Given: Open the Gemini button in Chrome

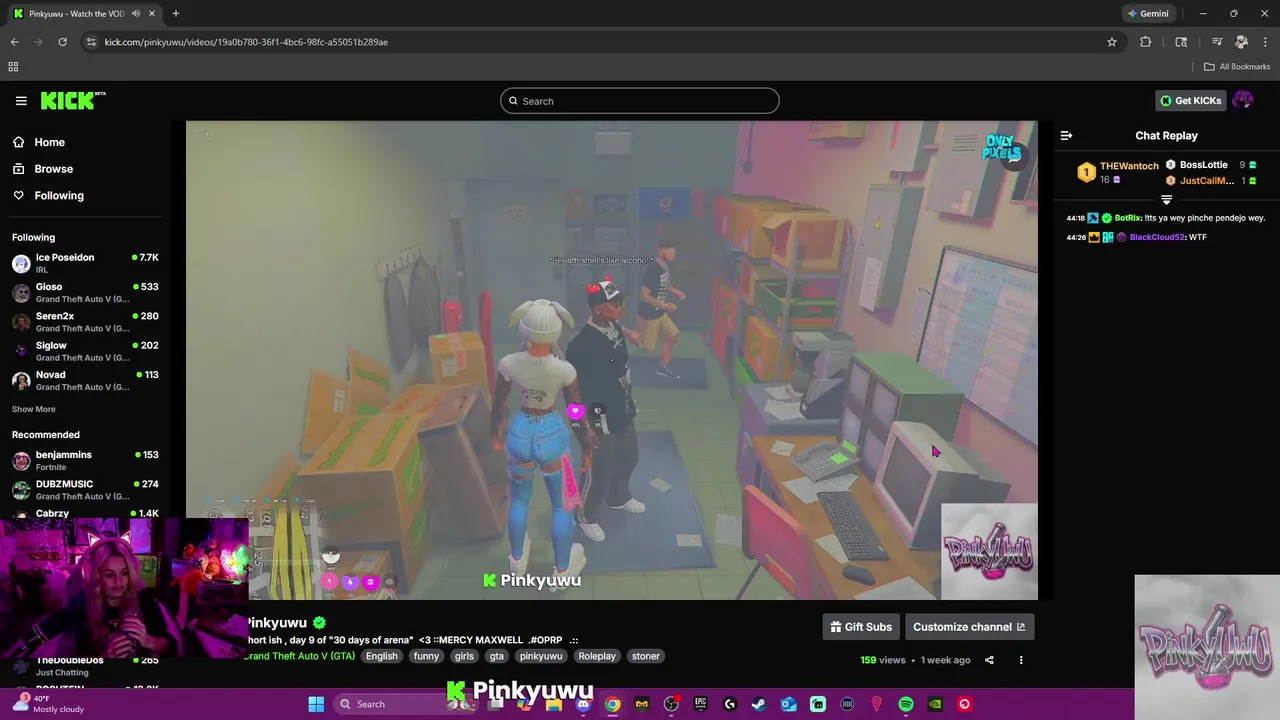Looking at the screenshot, I should tap(1147, 14).
